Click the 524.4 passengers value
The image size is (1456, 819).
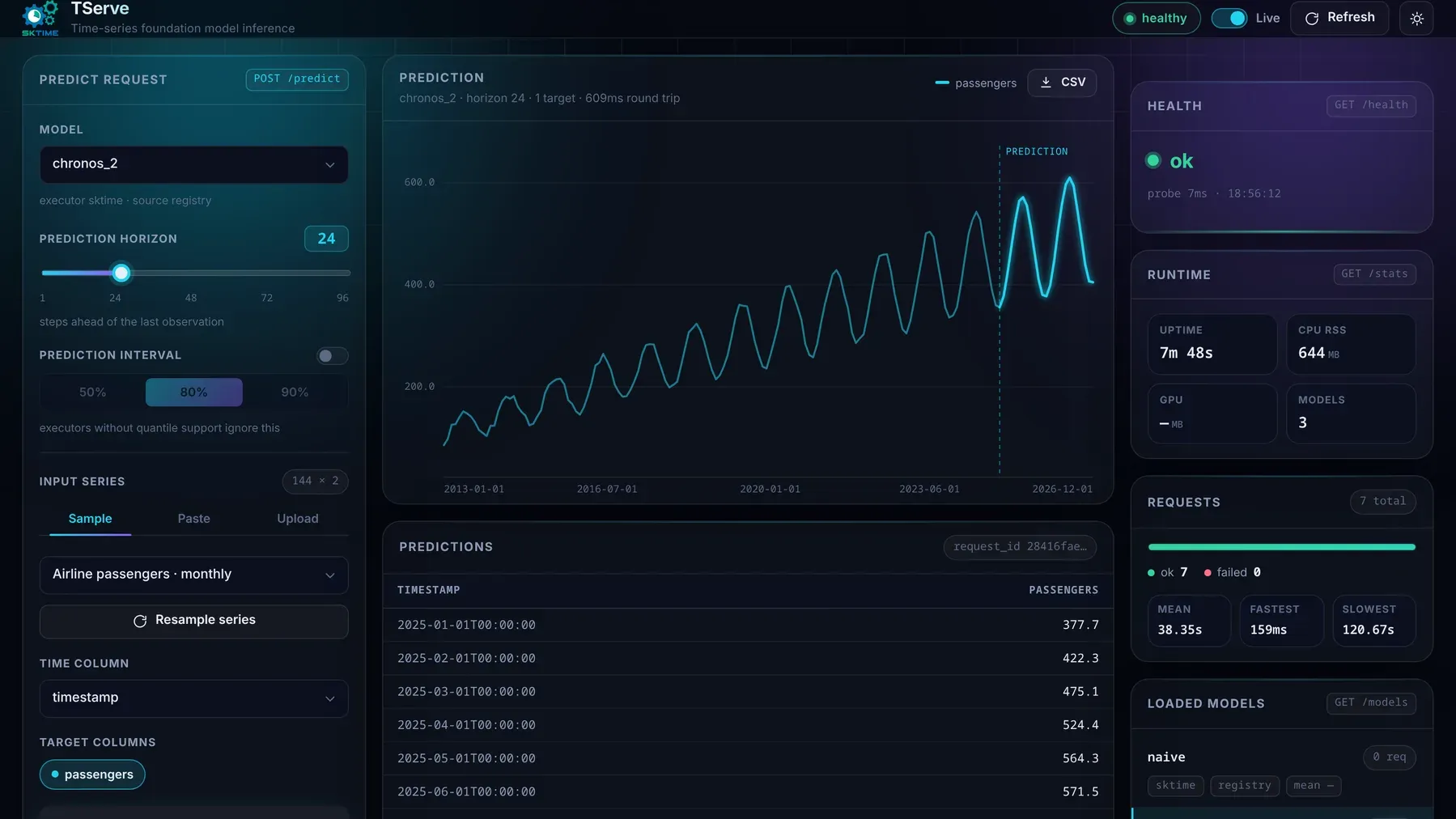coord(1080,725)
